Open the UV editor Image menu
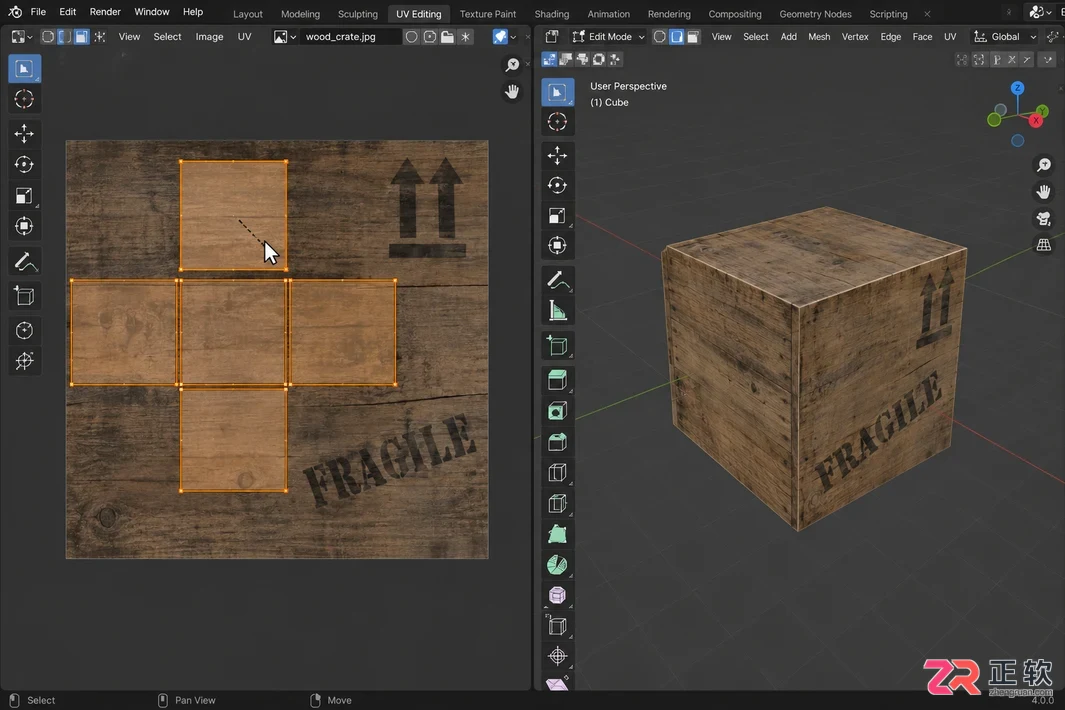This screenshot has height=710, width=1065. point(209,37)
